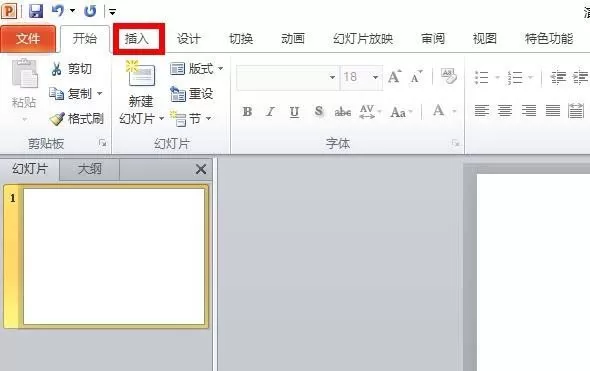Toggle text Shadow (S) formatting
Screen dimensions: 590x371
point(319,111)
